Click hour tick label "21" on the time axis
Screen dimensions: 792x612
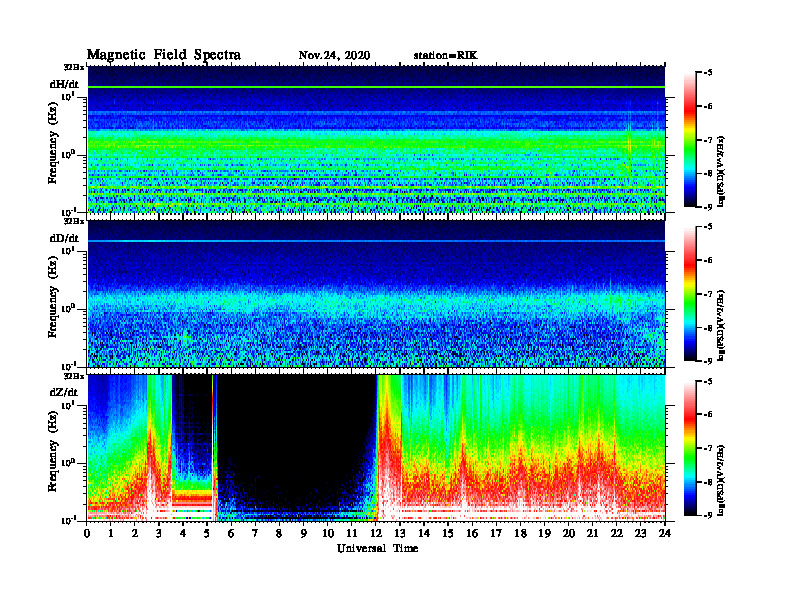[x=592, y=533]
